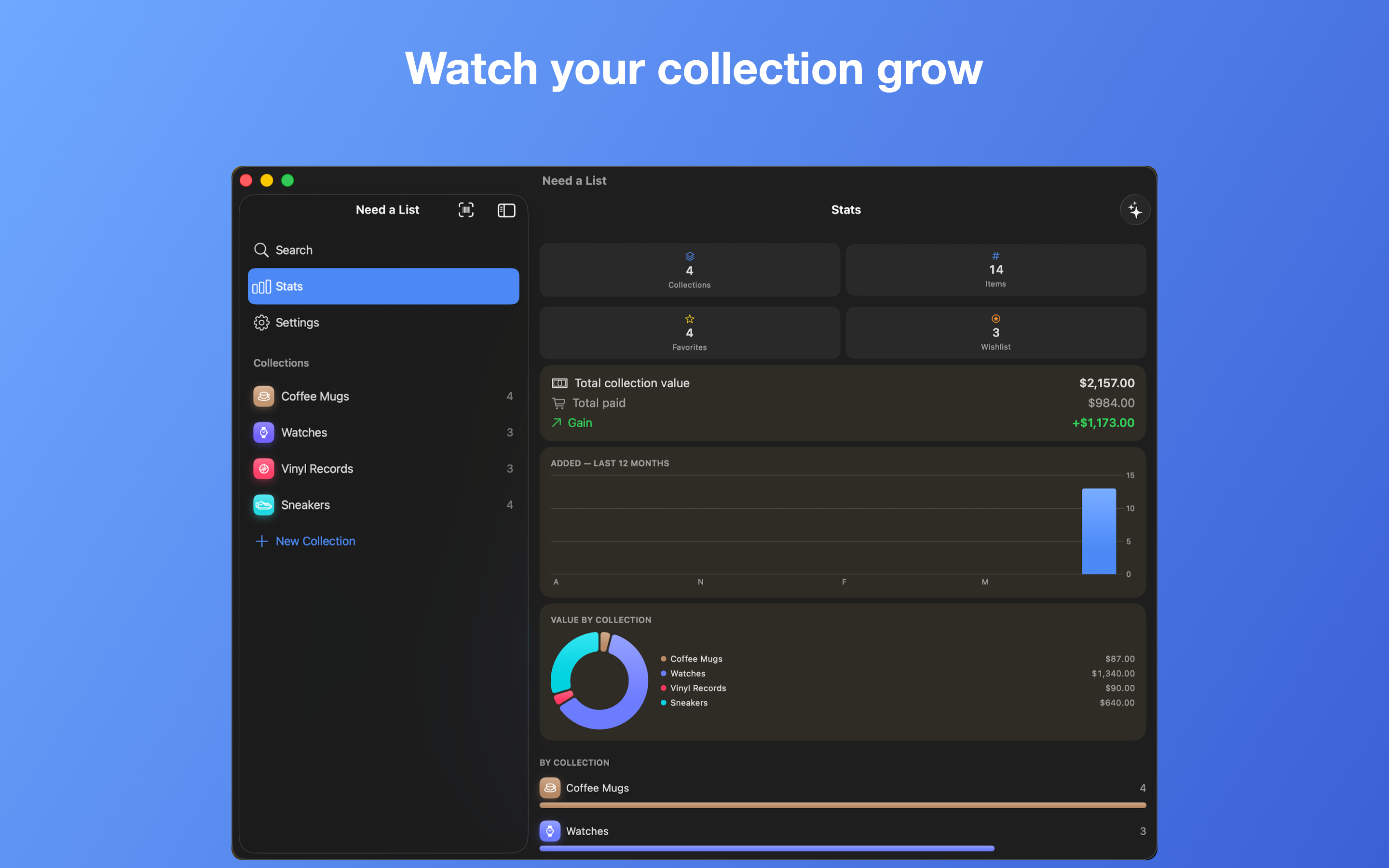This screenshot has width=1389, height=868.
Task: Click the orange wishlist badge icon
Action: 996,319
